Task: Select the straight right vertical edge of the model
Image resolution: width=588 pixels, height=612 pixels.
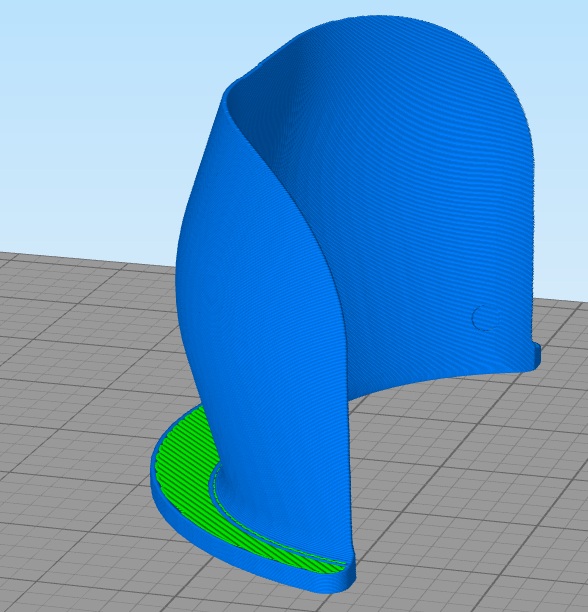Action: (531, 234)
